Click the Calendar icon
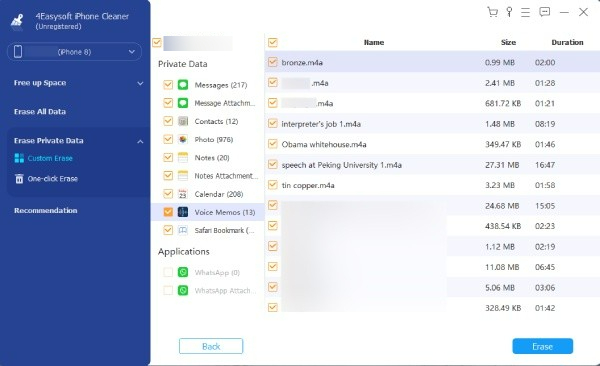 pyautogui.click(x=183, y=194)
